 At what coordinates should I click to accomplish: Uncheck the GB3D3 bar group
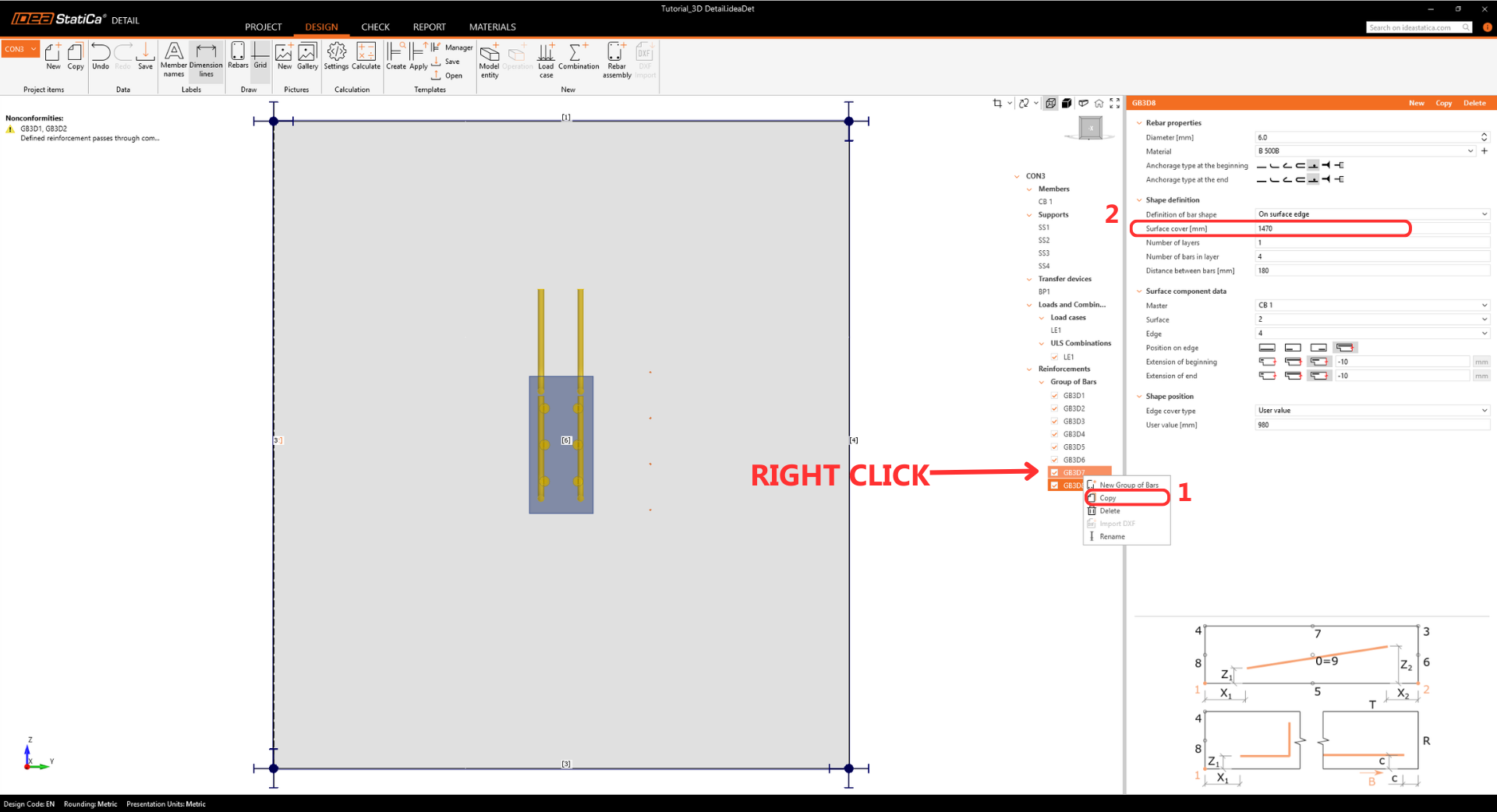(x=1054, y=422)
